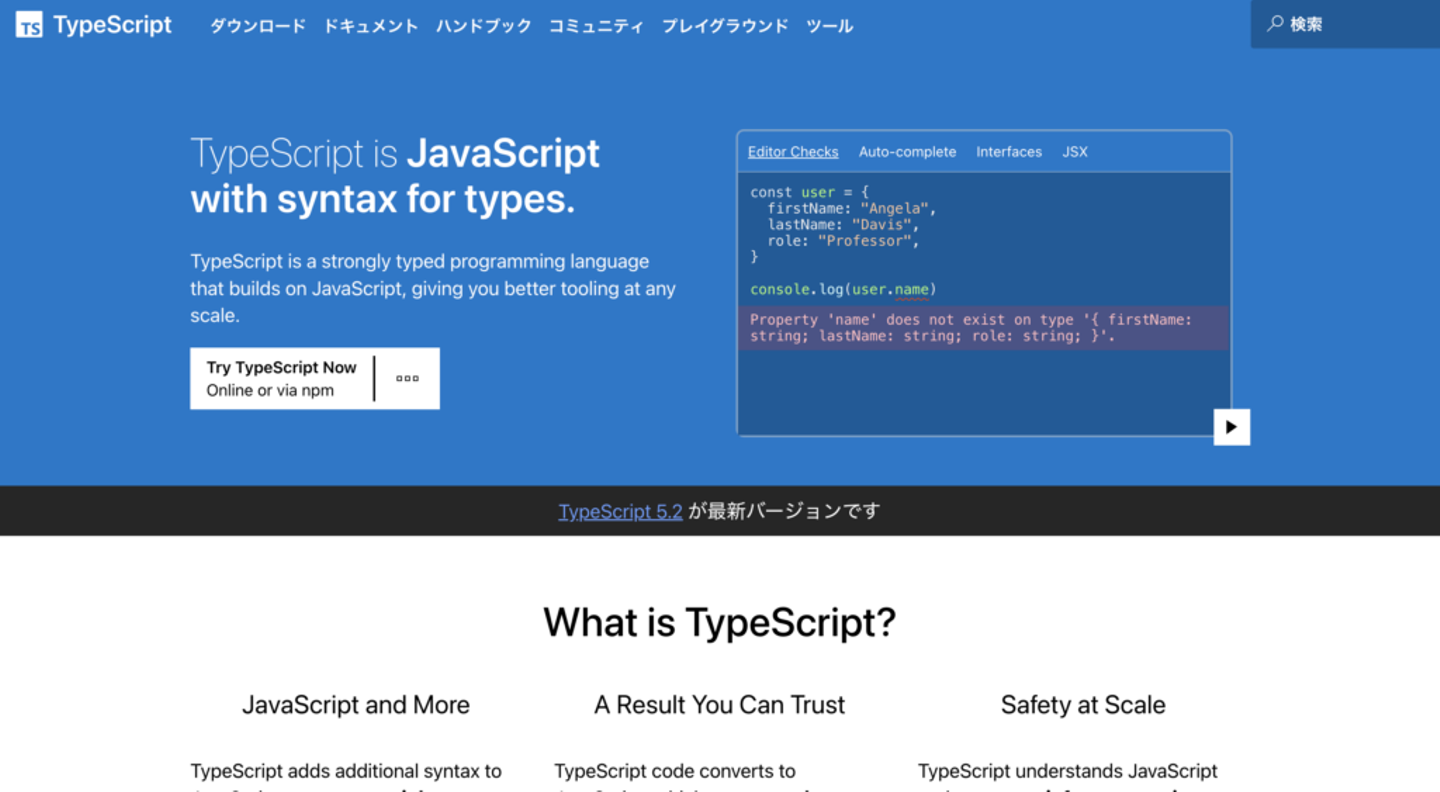The height and width of the screenshot is (792, 1440).
Task: Open the ドキュメント menu item
Action: 371,26
